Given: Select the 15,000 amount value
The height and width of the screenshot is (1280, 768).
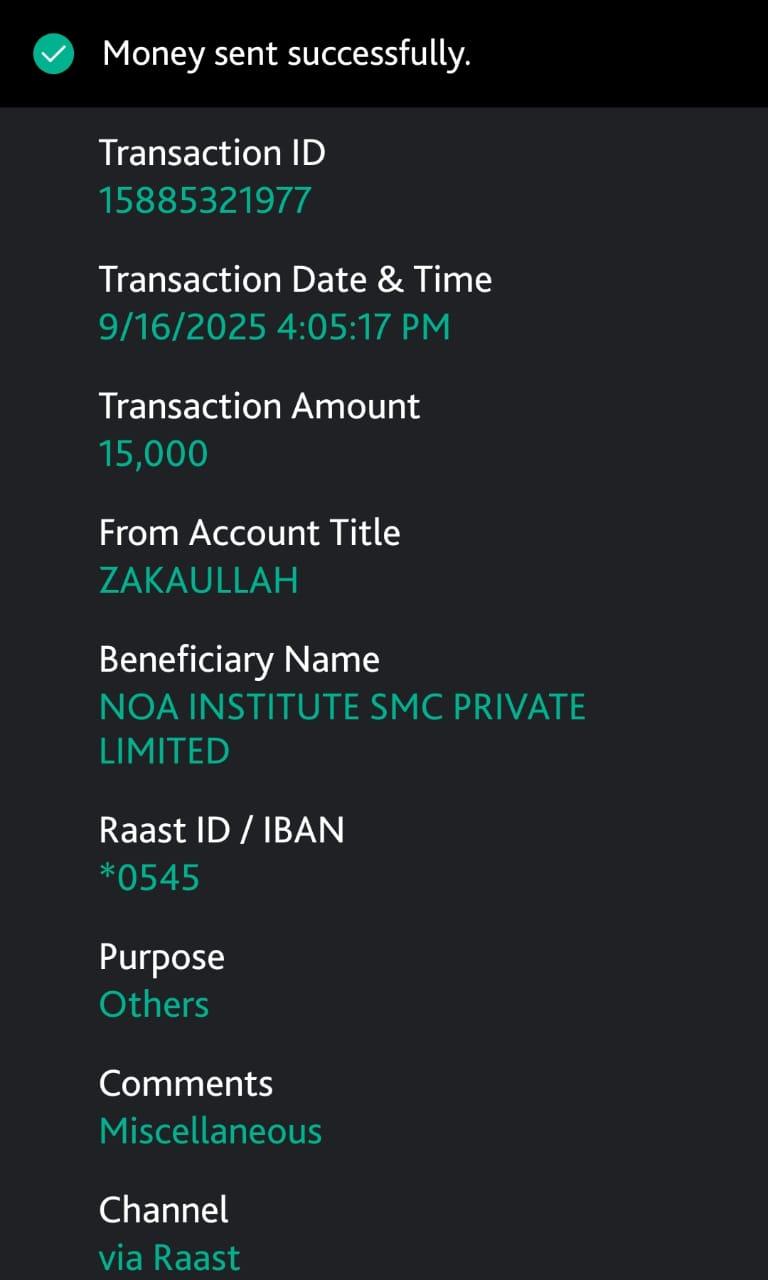Looking at the screenshot, I should [153, 454].
